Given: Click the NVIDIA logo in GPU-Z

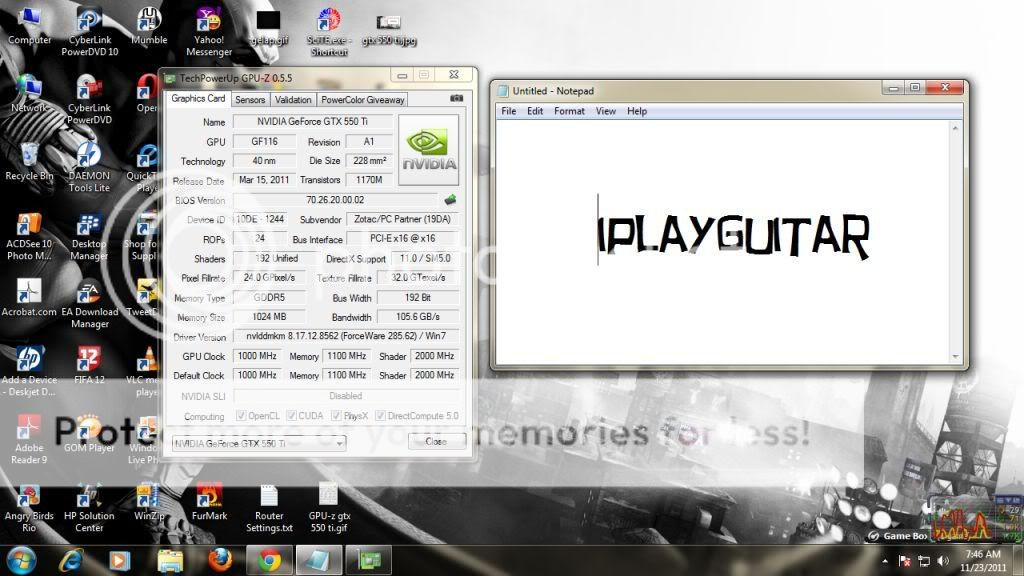Looking at the screenshot, I should pos(428,150).
